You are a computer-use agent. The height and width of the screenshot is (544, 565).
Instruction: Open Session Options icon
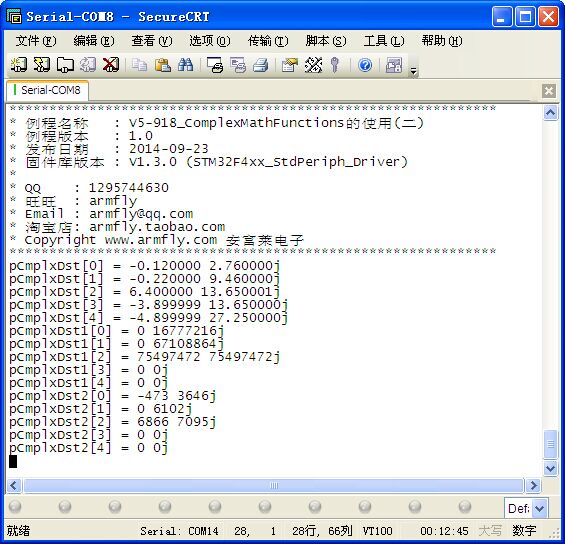pos(290,65)
